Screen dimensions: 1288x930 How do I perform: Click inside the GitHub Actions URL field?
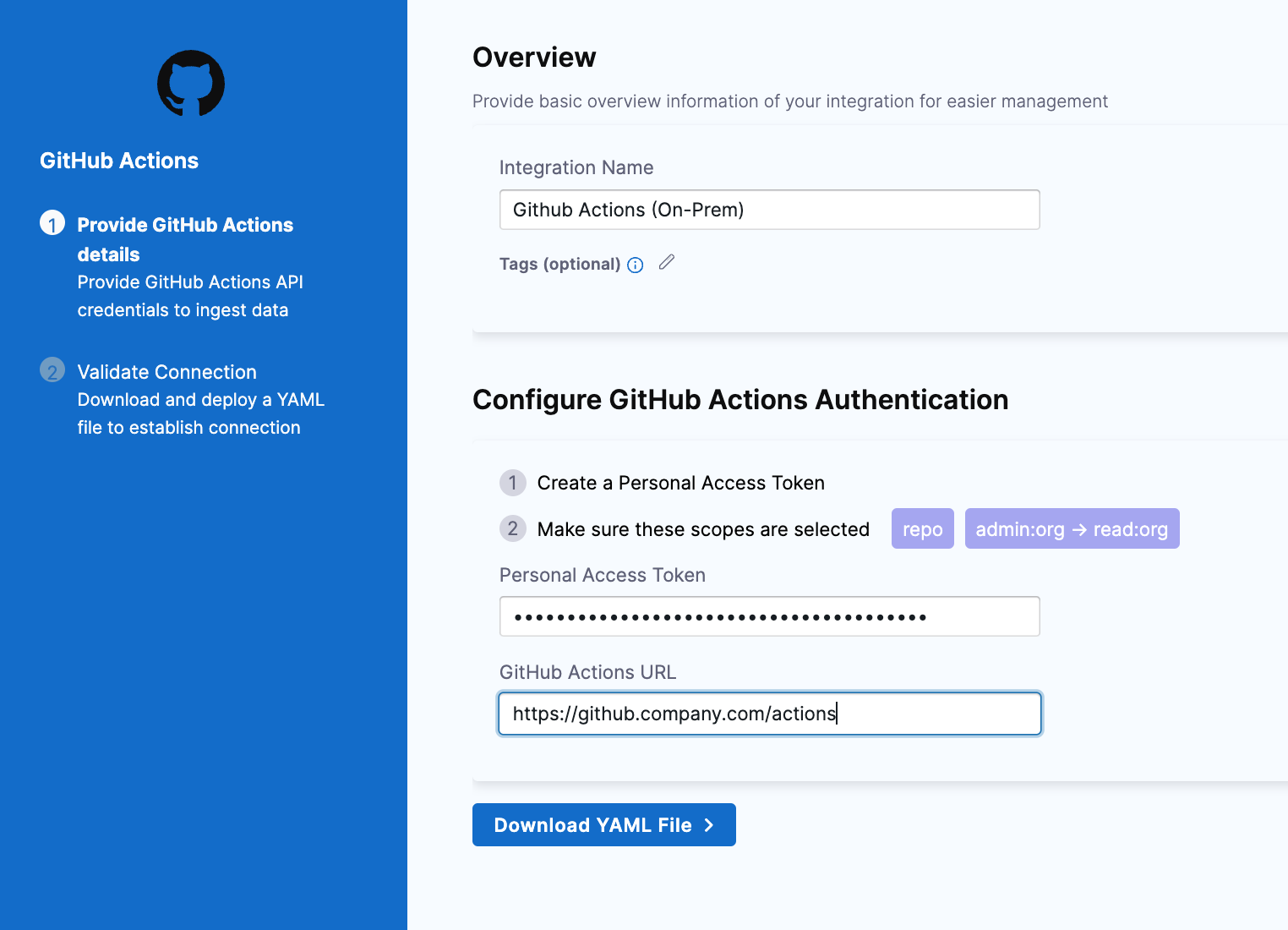pos(769,714)
